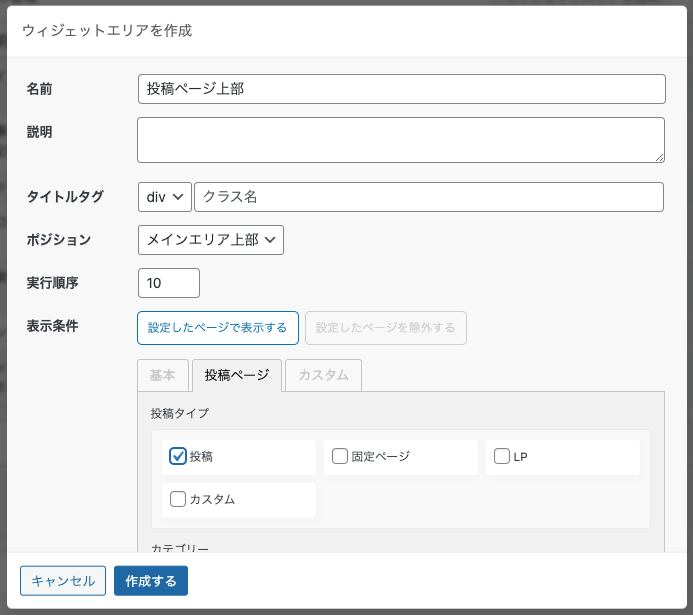Check the 投稿 post type checkbox
Screen dimensions: 693x615
click(178, 456)
